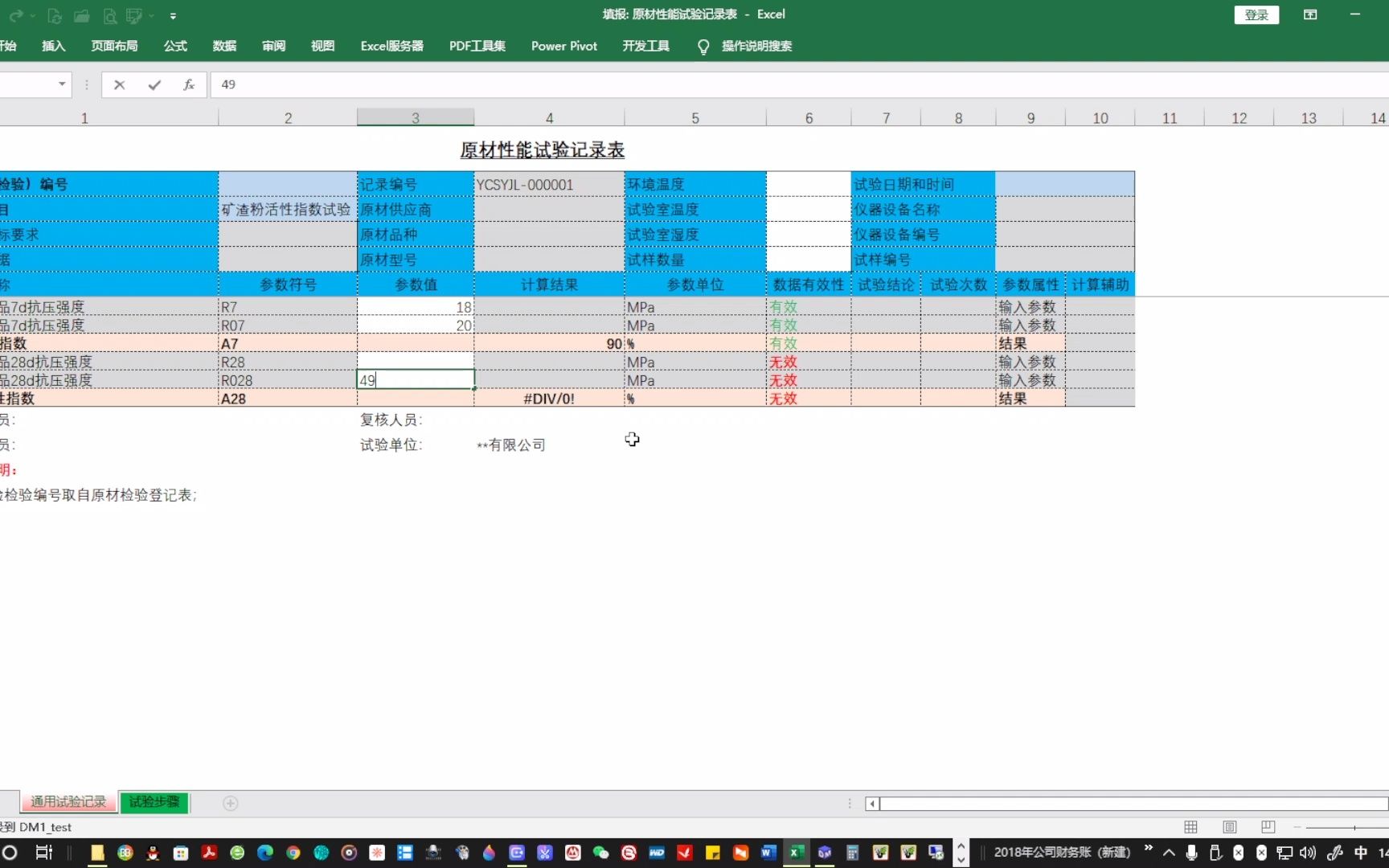Screen dimensions: 1389x868
Task: Expand the Name Box dropdown arrow
Action: (62, 84)
